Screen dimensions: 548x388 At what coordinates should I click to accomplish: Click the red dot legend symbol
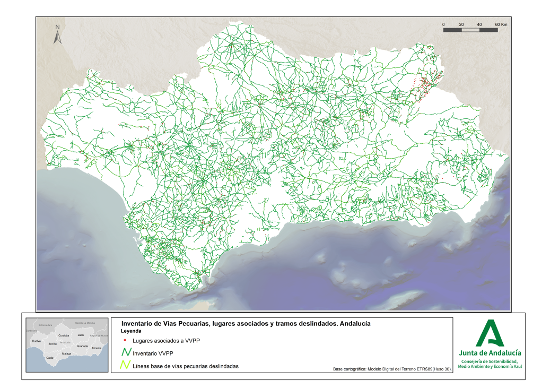click(125, 340)
